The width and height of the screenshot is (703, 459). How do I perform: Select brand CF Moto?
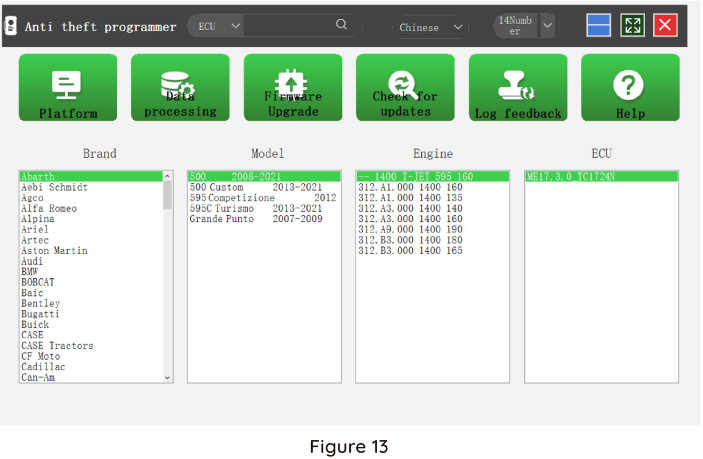coord(91,355)
